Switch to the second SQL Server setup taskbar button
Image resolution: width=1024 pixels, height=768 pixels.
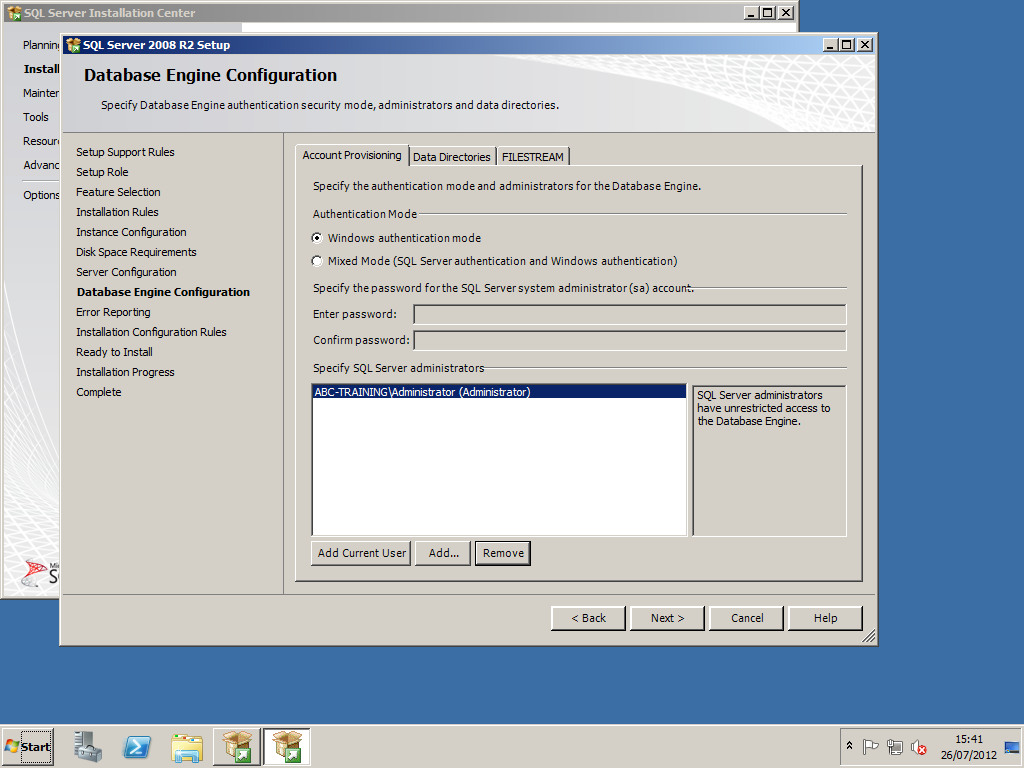(x=287, y=746)
